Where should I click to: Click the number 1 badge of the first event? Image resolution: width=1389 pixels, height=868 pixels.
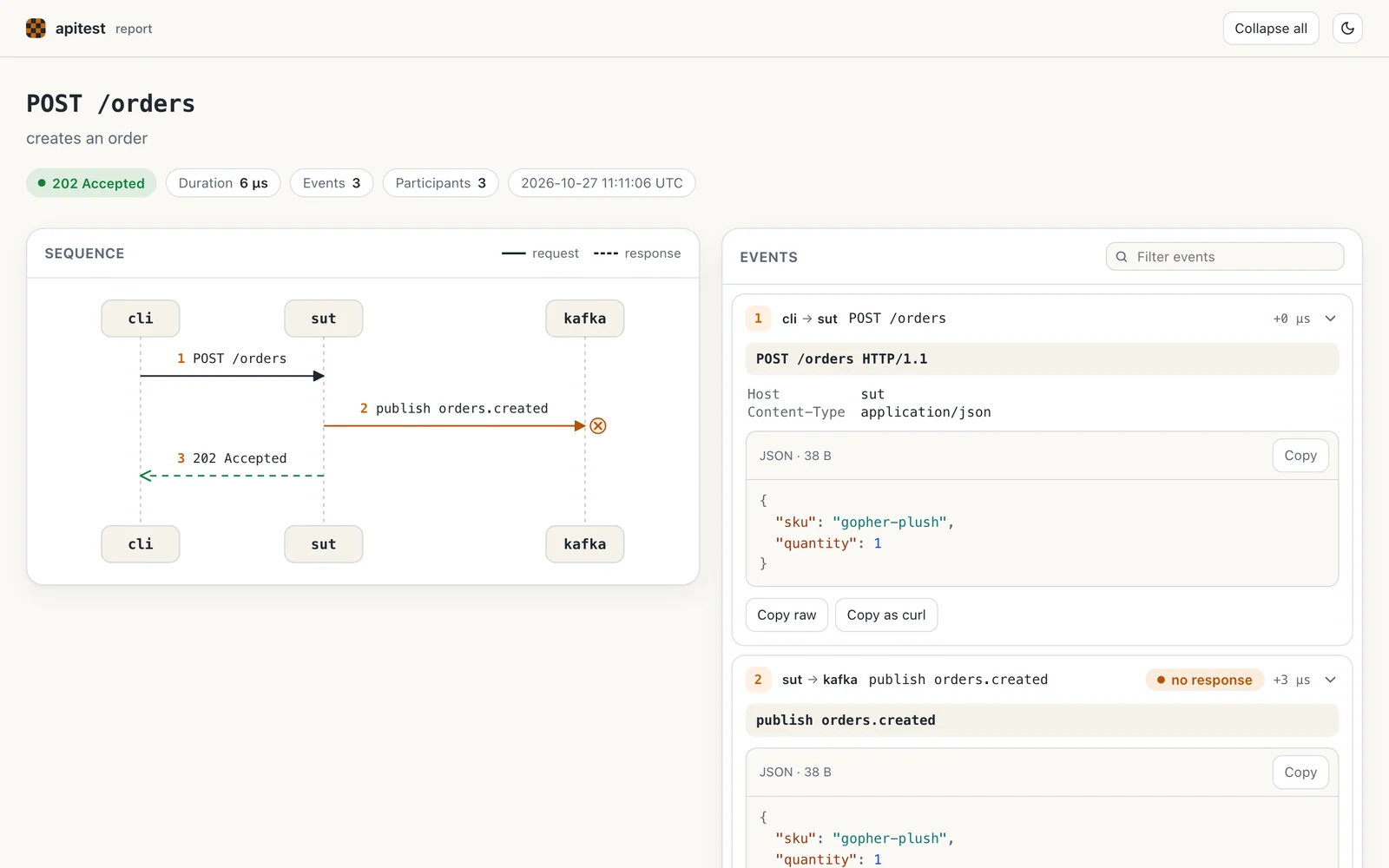tap(758, 319)
